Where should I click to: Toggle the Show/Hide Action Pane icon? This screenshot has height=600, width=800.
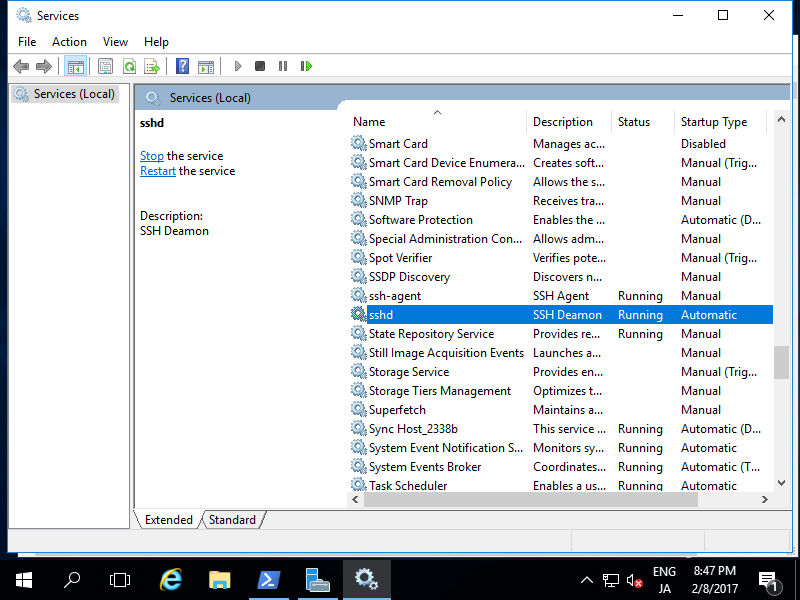(x=206, y=66)
